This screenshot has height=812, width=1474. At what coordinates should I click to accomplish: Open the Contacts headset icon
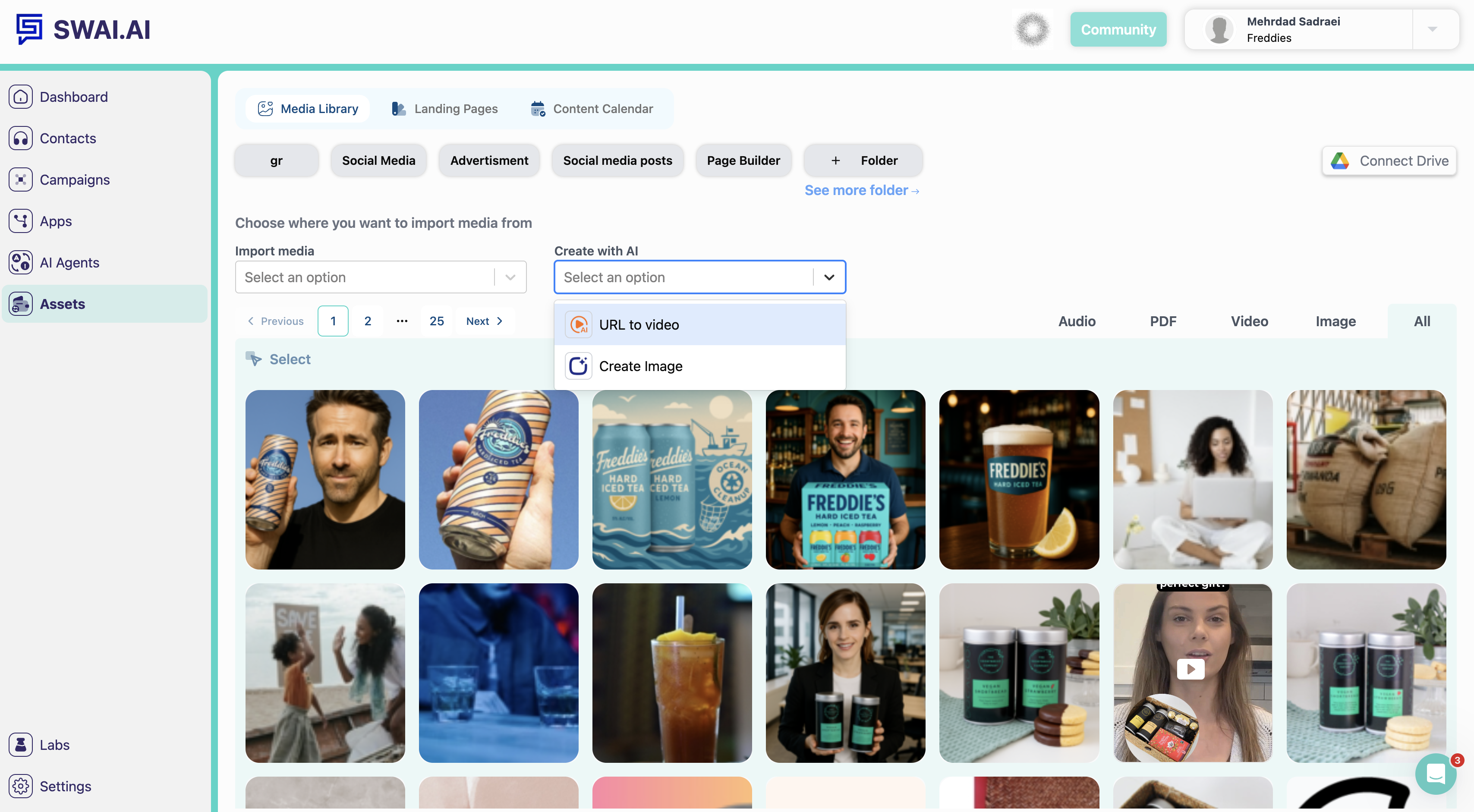tap(21, 138)
